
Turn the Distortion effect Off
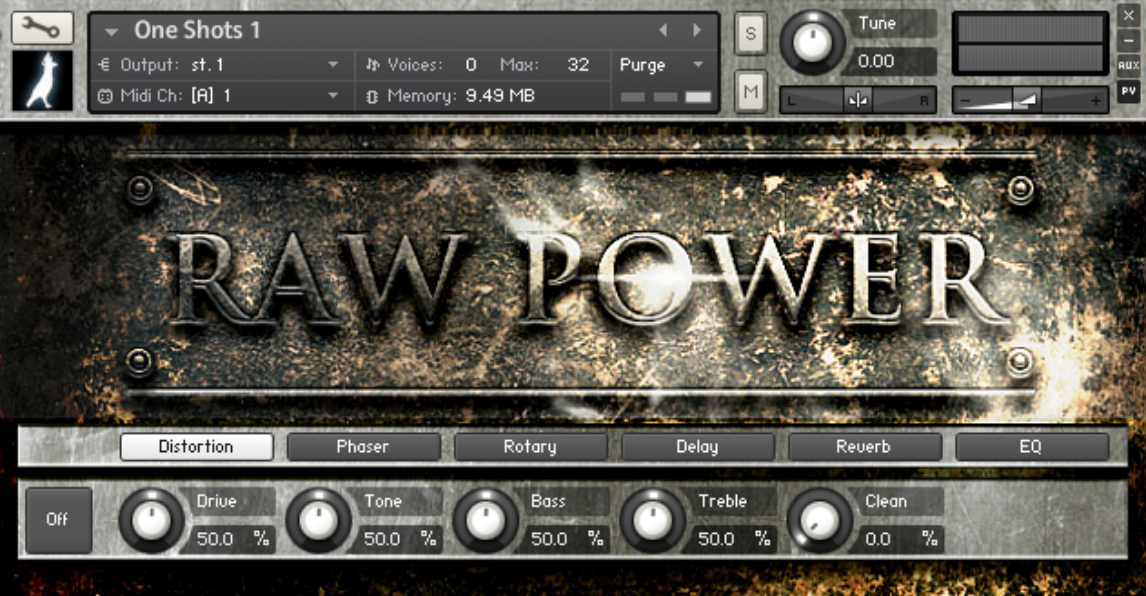58,520
